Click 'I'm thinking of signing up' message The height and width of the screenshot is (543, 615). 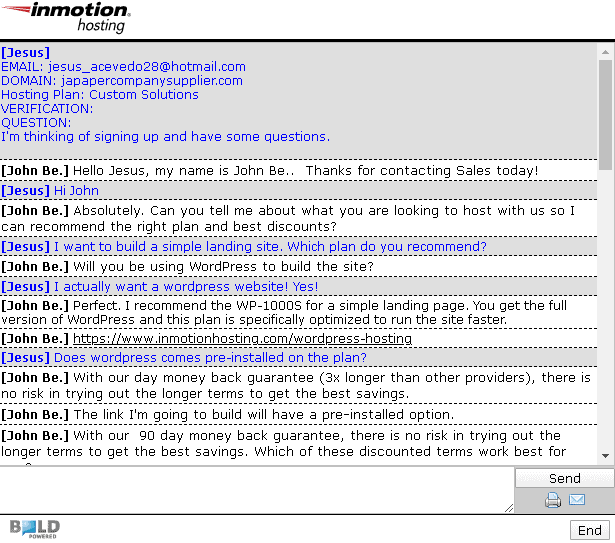tap(165, 137)
